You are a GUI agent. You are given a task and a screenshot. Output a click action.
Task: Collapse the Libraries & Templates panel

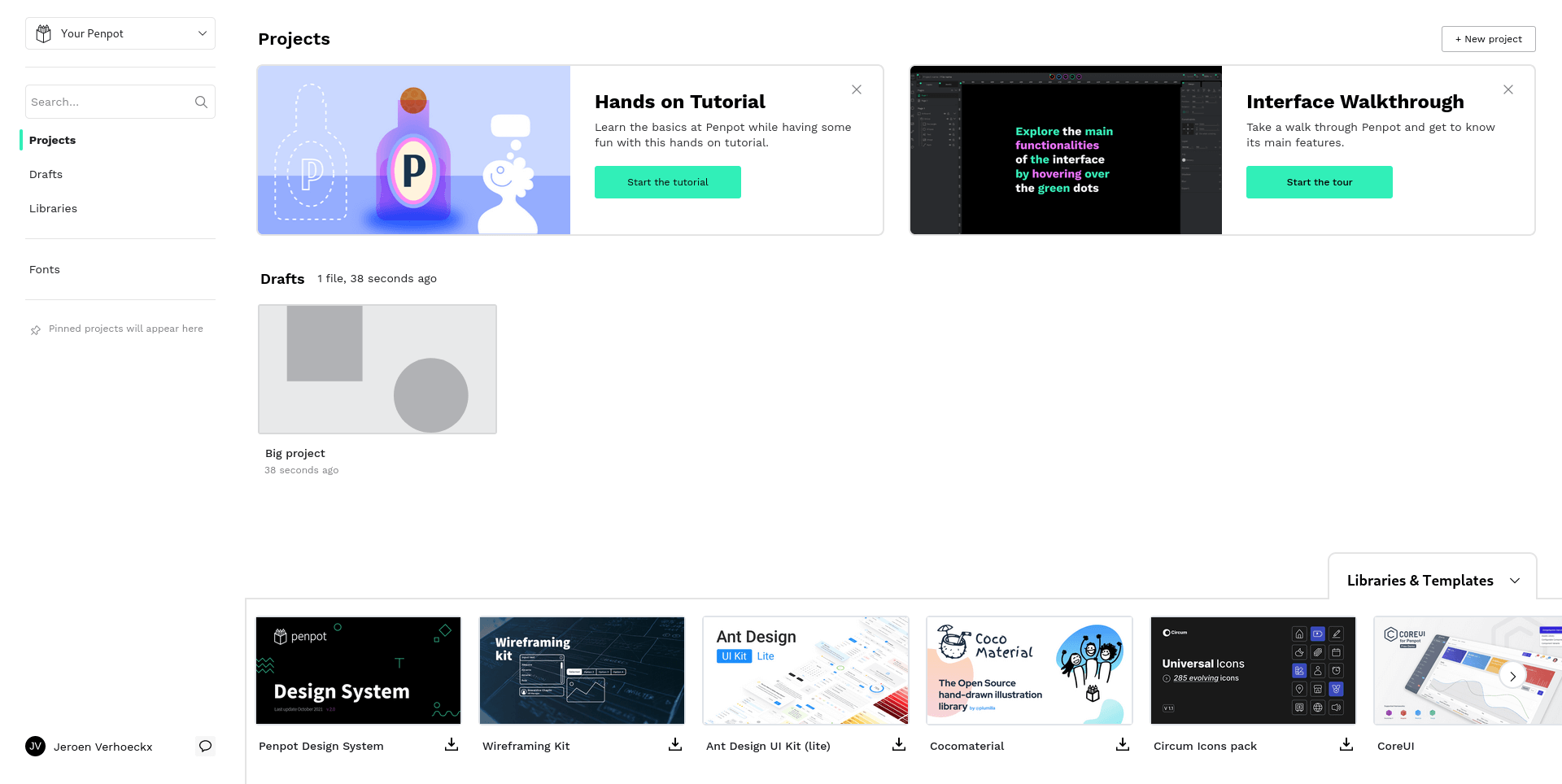pyautogui.click(x=1515, y=581)
